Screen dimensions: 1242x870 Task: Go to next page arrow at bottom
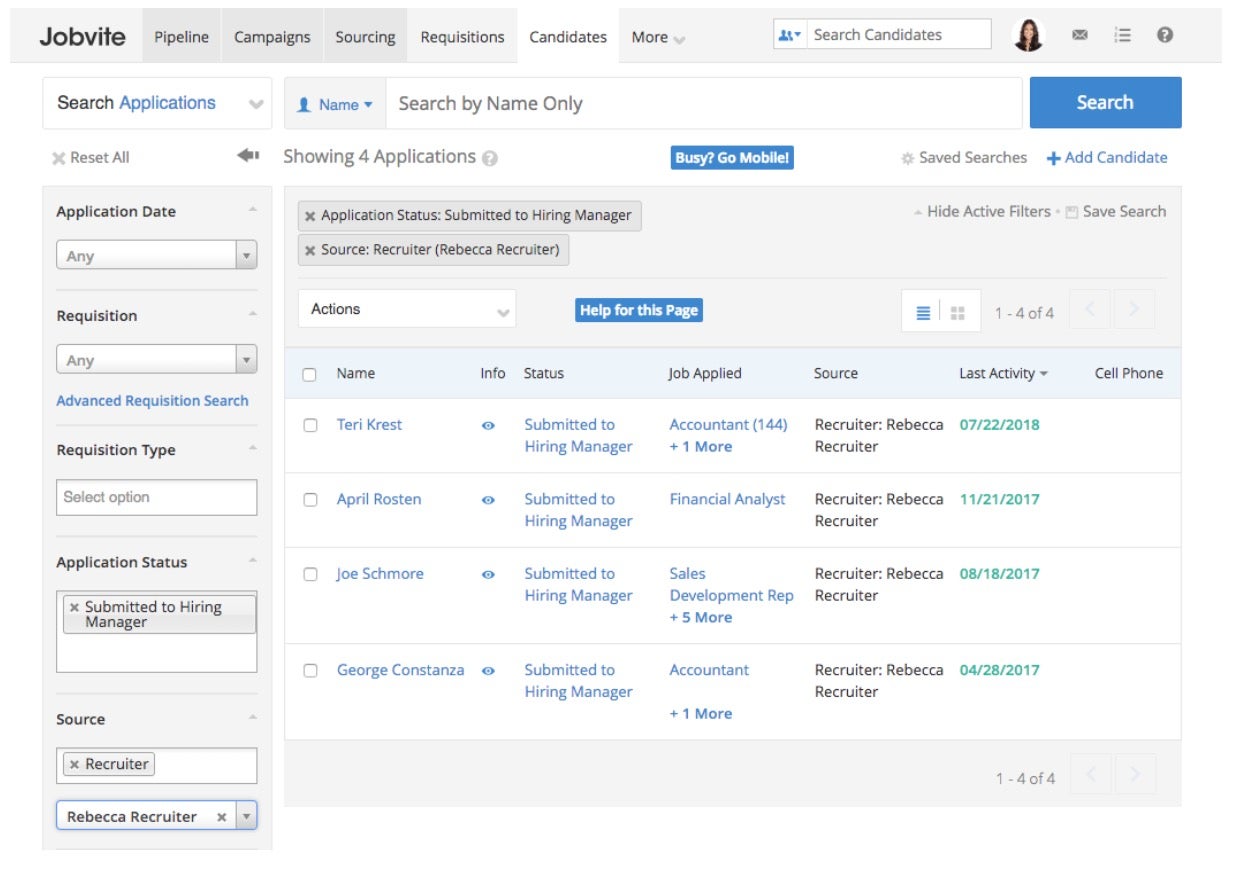(x=1135, y=774)
